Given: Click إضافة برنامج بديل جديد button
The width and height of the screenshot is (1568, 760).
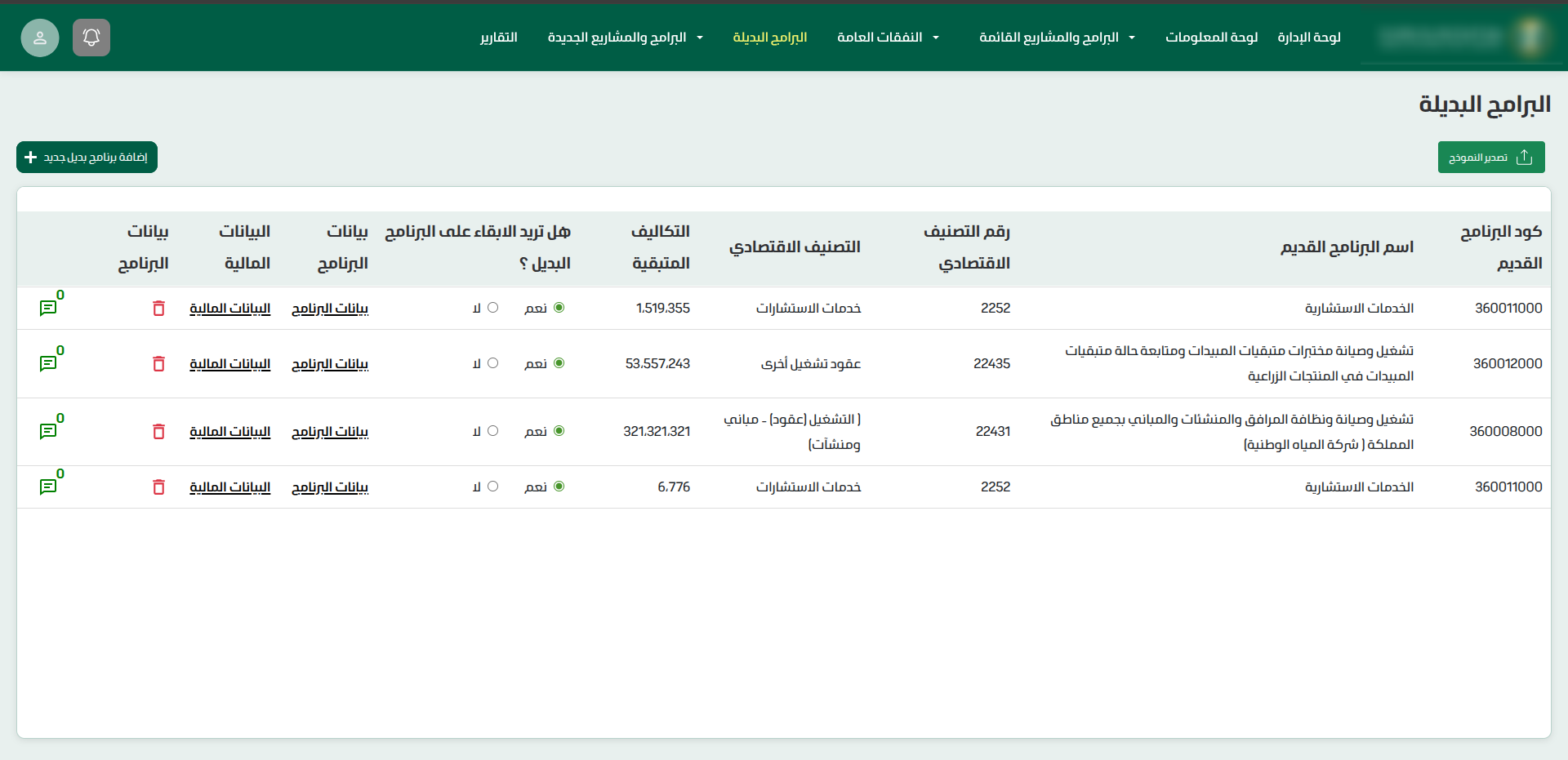Looking at the screenshot, I should 87,158.
